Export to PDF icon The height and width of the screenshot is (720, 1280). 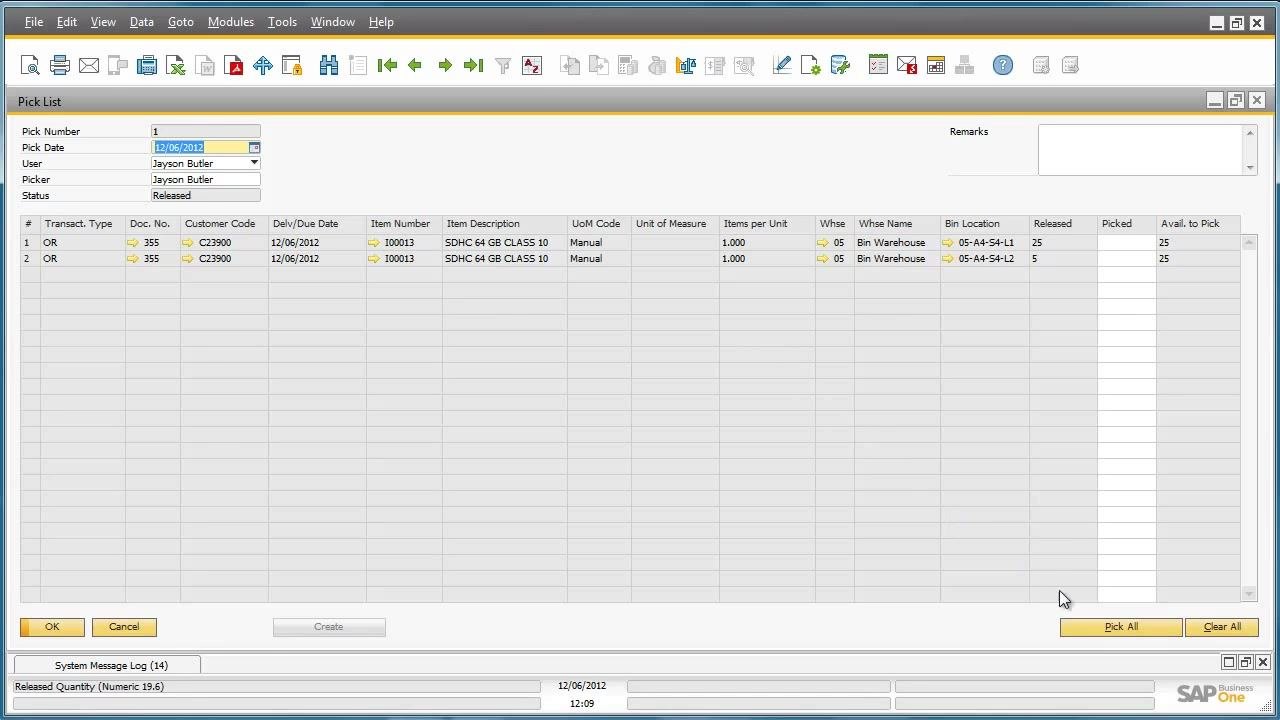click(234, 66)
